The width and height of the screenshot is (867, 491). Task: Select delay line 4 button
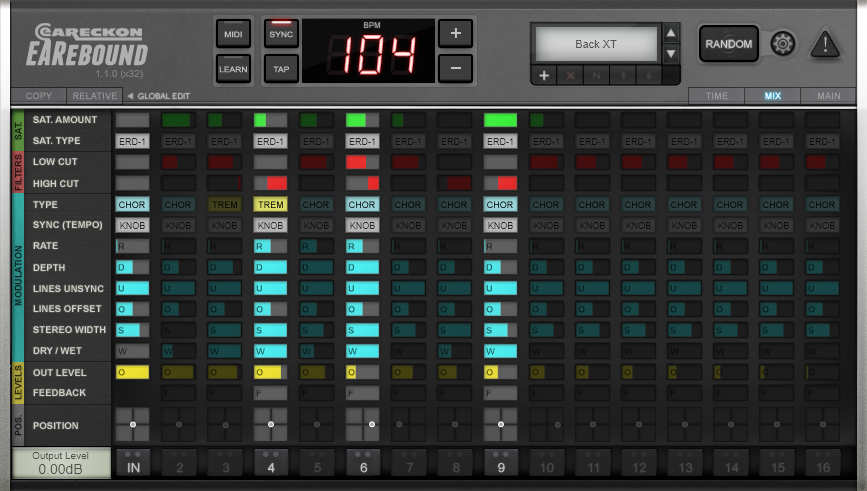click(x=271, y=463)
